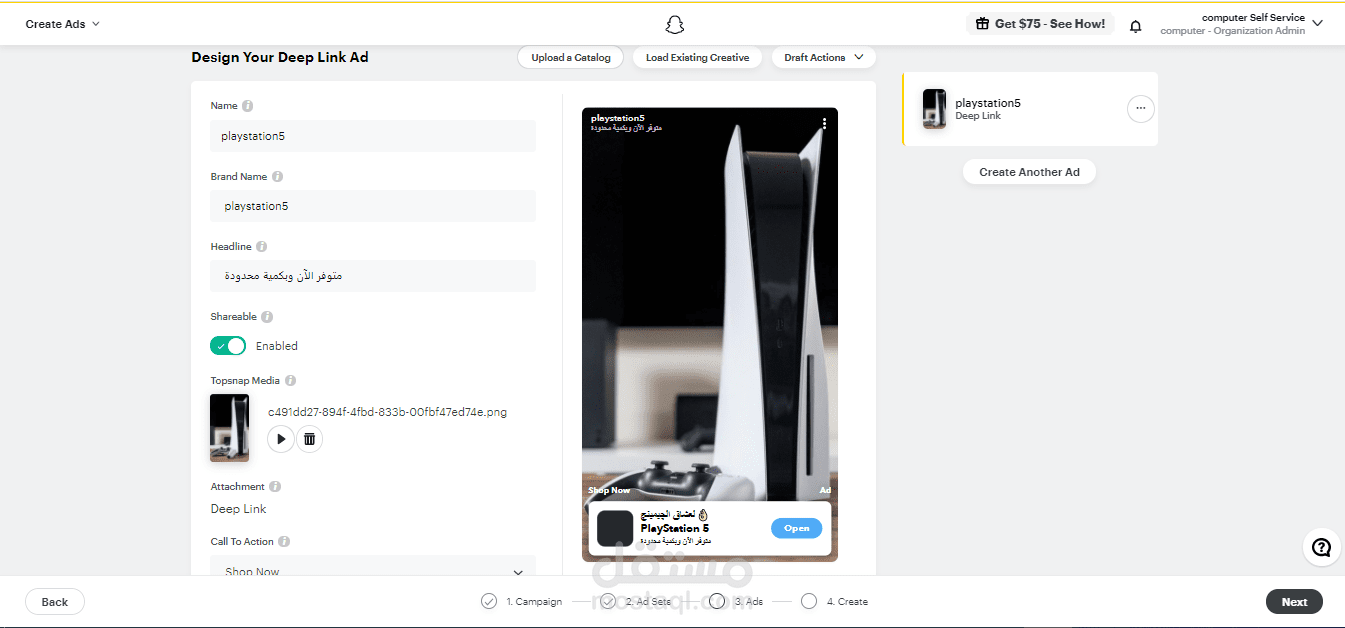Click the Open button in ad preview
This screenshot has height=628, width=1345.
(x=797, y=528)
